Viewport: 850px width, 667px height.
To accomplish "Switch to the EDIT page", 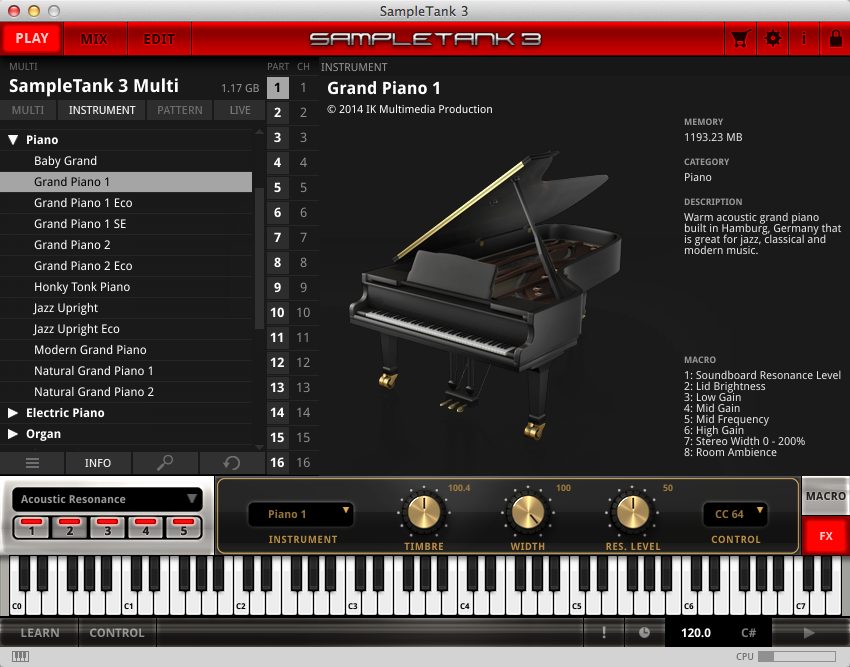I will (159, 39).
